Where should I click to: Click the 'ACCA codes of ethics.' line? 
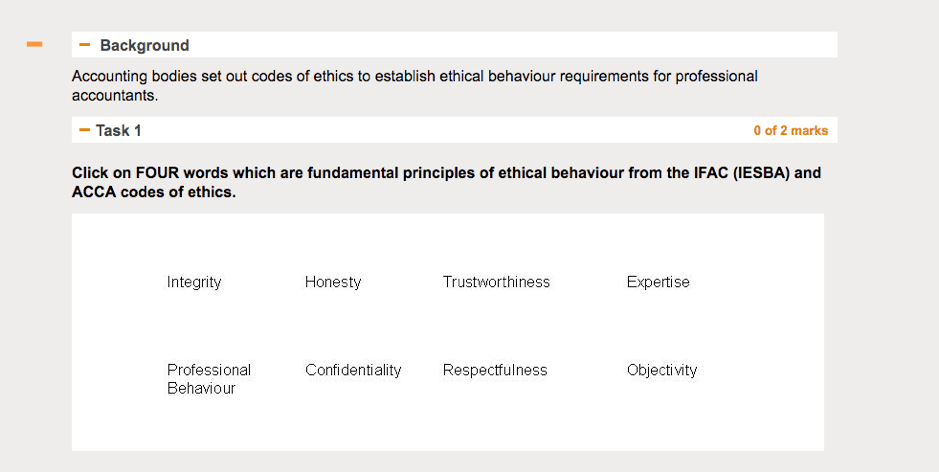pyautogui.click(x=153, y=192)
